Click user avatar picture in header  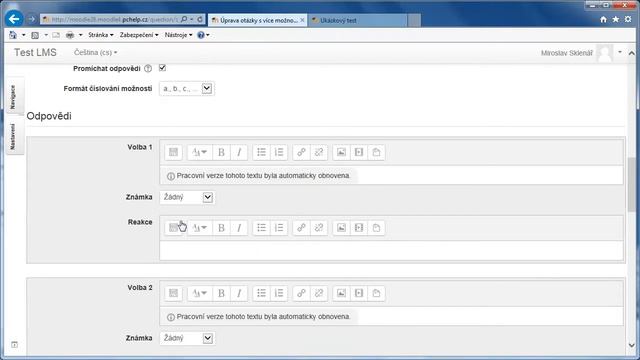pyautogui.click(x=604, y=53)
